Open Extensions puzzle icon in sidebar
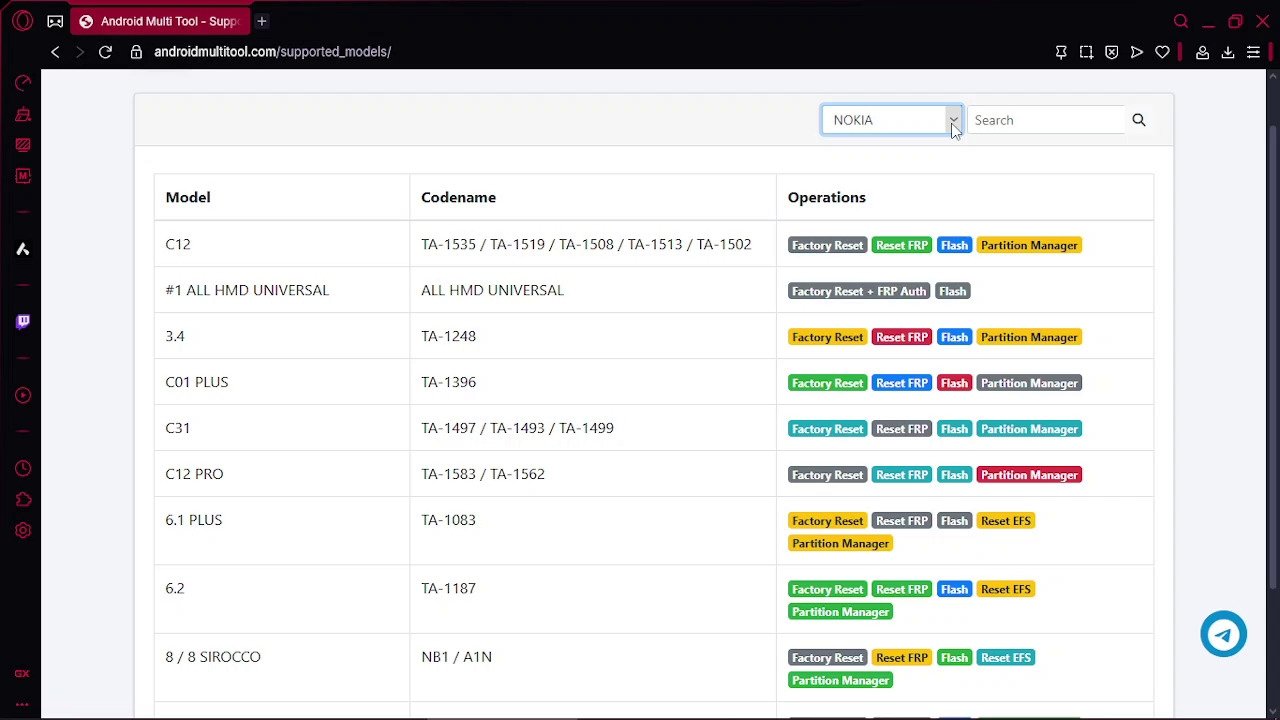Viewport: 1280px width, 720px height. click(x=22, y=499)
